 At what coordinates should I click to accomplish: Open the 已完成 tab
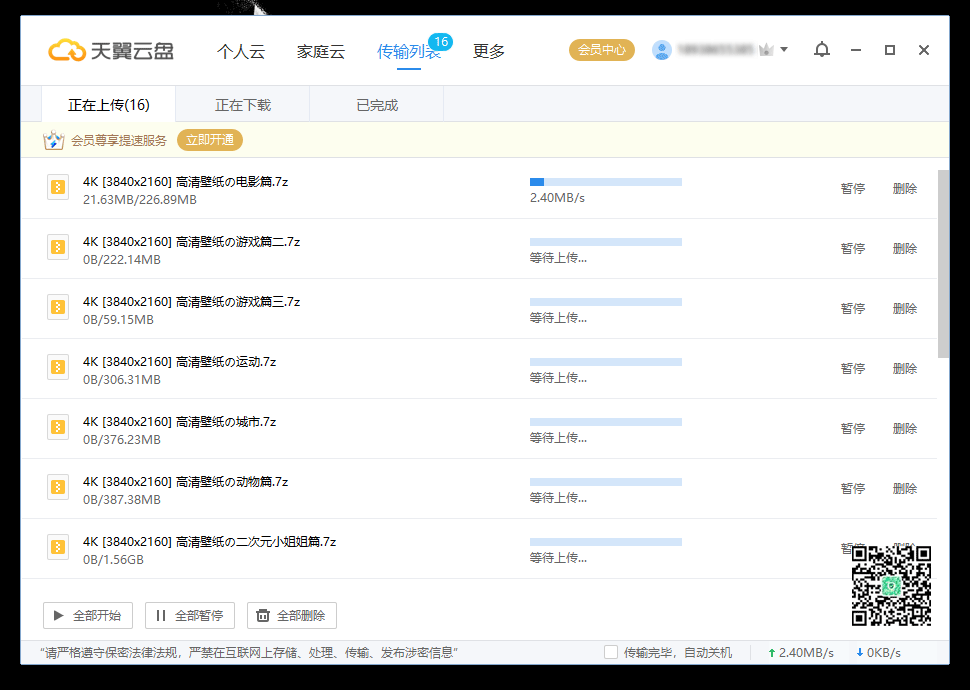pos(377,105)
